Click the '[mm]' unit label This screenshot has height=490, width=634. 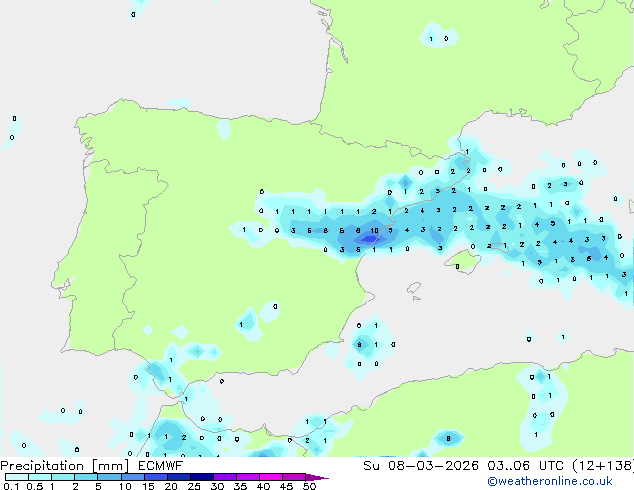coord(110,466)
